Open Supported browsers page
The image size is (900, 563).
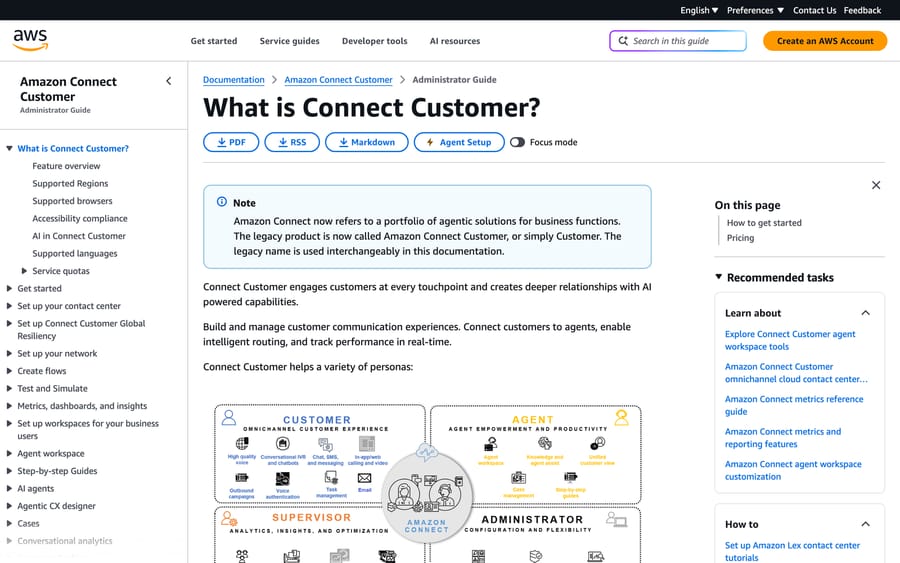click(x=72, y=201)
